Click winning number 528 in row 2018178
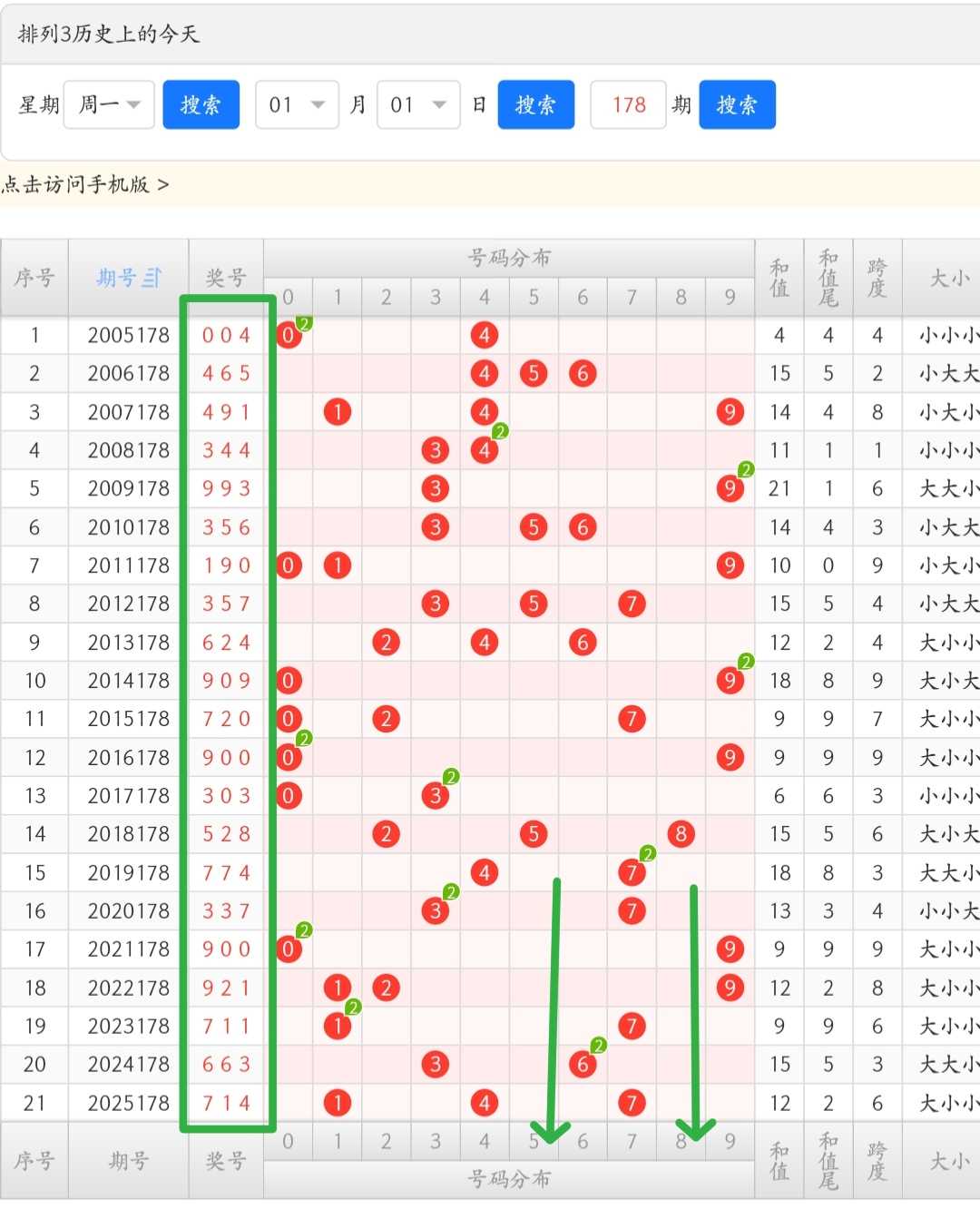 [x=226, y=834]
